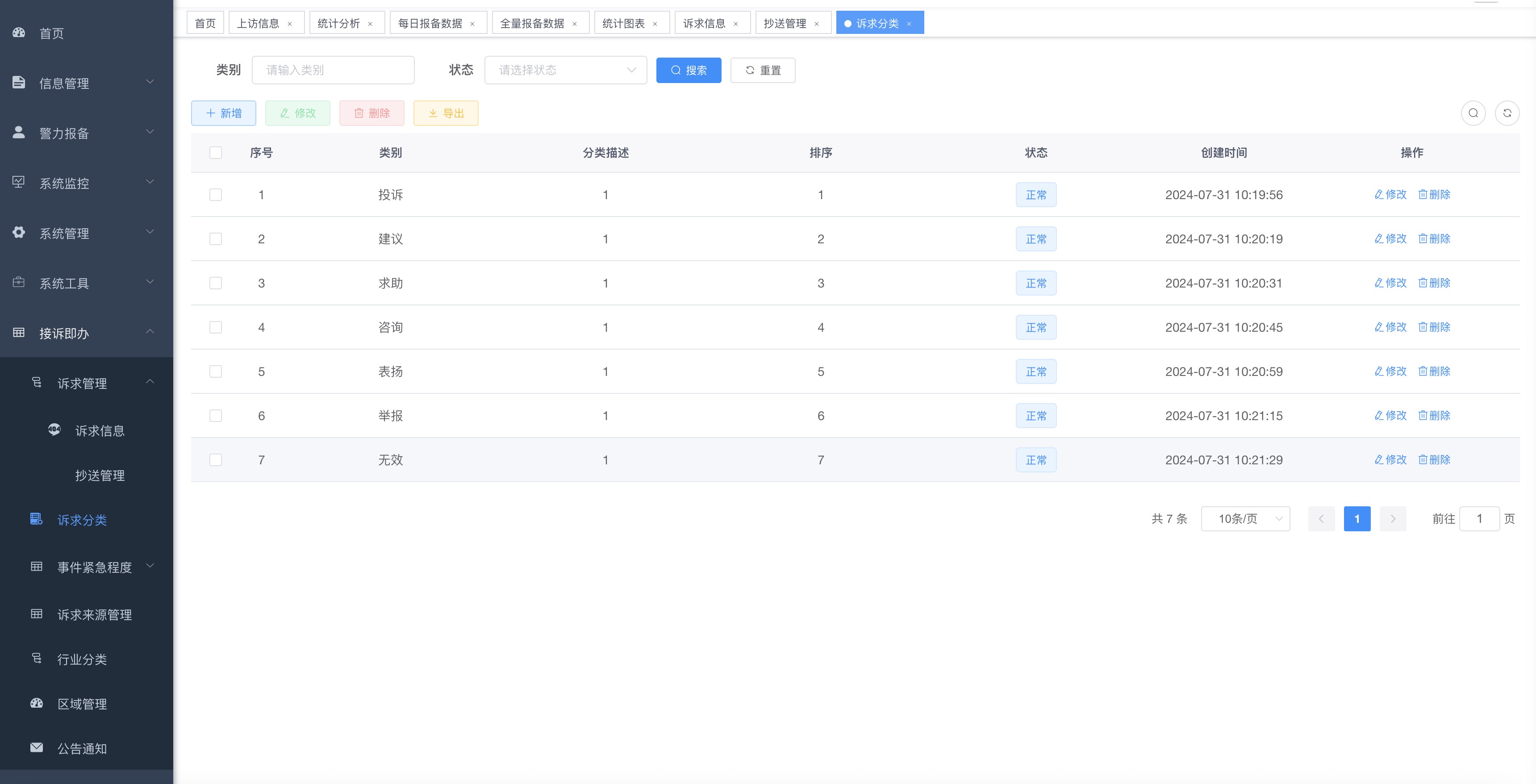
Task: Click the 系统监控 monitor icon
Action: pyautogui.click(x=19, y=183)
